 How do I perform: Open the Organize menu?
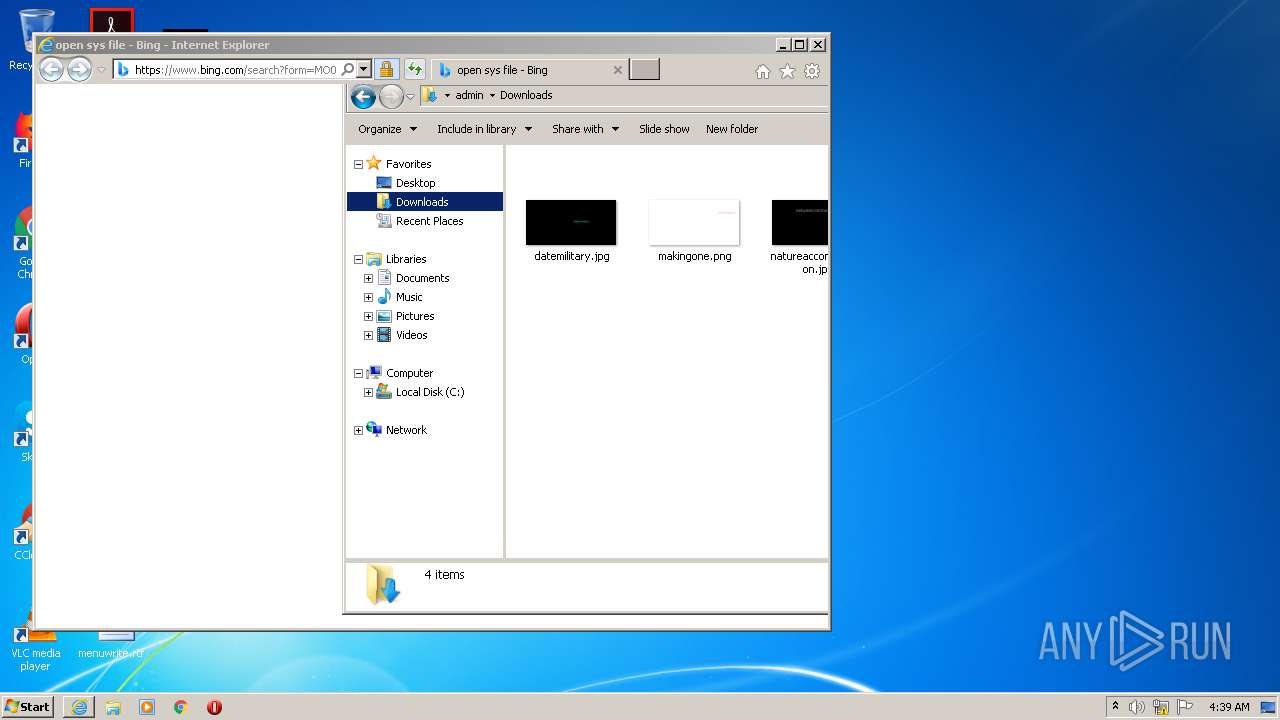(387, 129)
